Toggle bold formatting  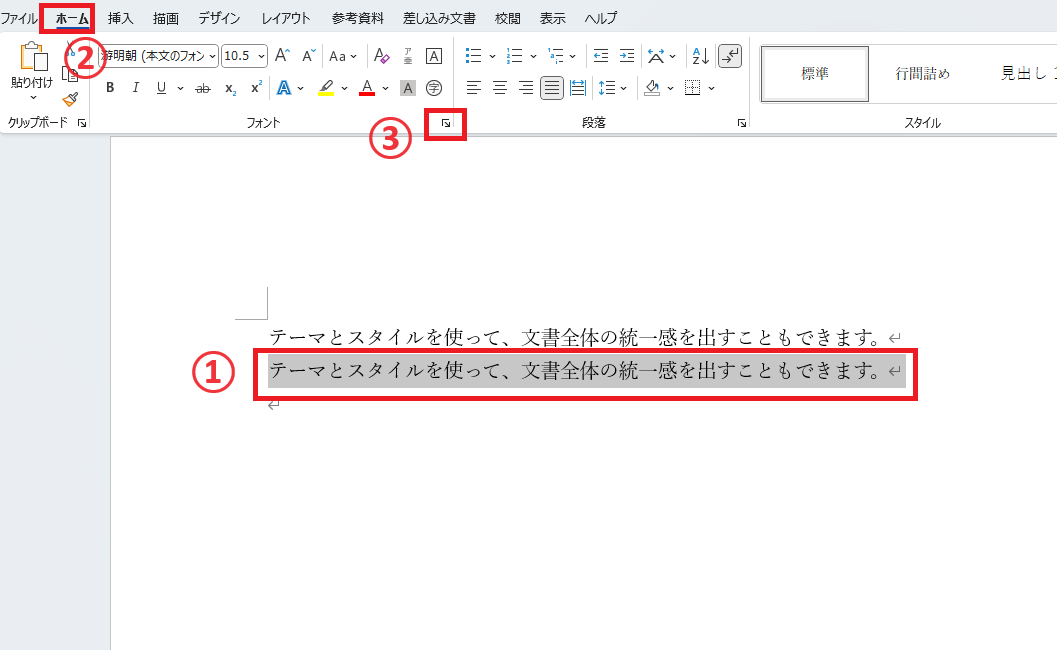[x=110, y=88]
